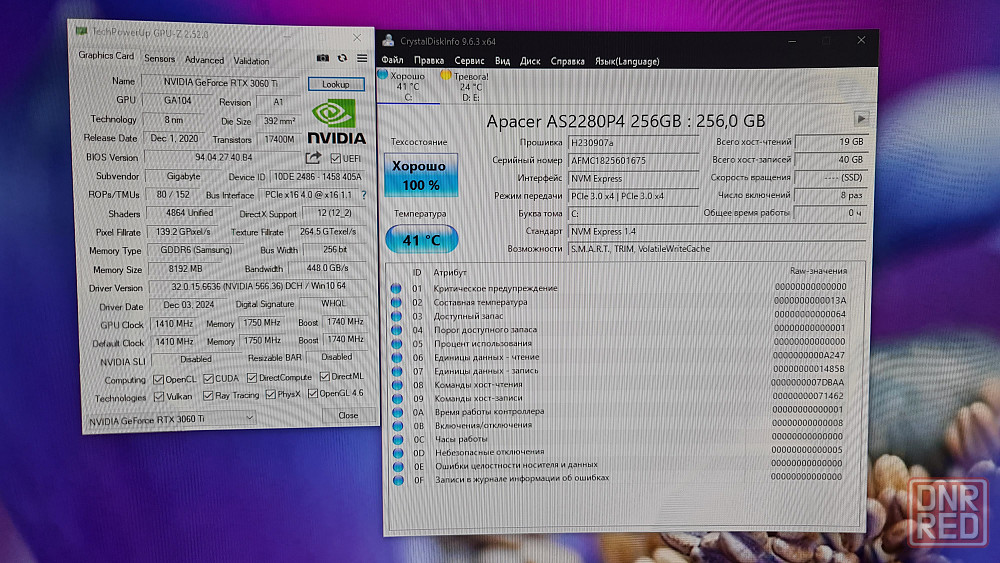Toggle the Ray Tracing checkbox
1000x563 pixels.
click(x=207, y=396)
